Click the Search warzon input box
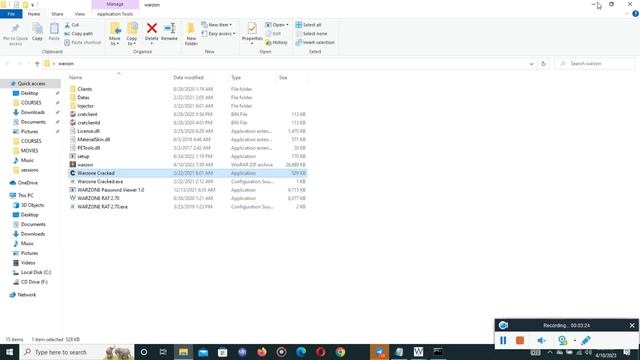The width and height of the screenshot is (640, 360). (x=595, y=64)
